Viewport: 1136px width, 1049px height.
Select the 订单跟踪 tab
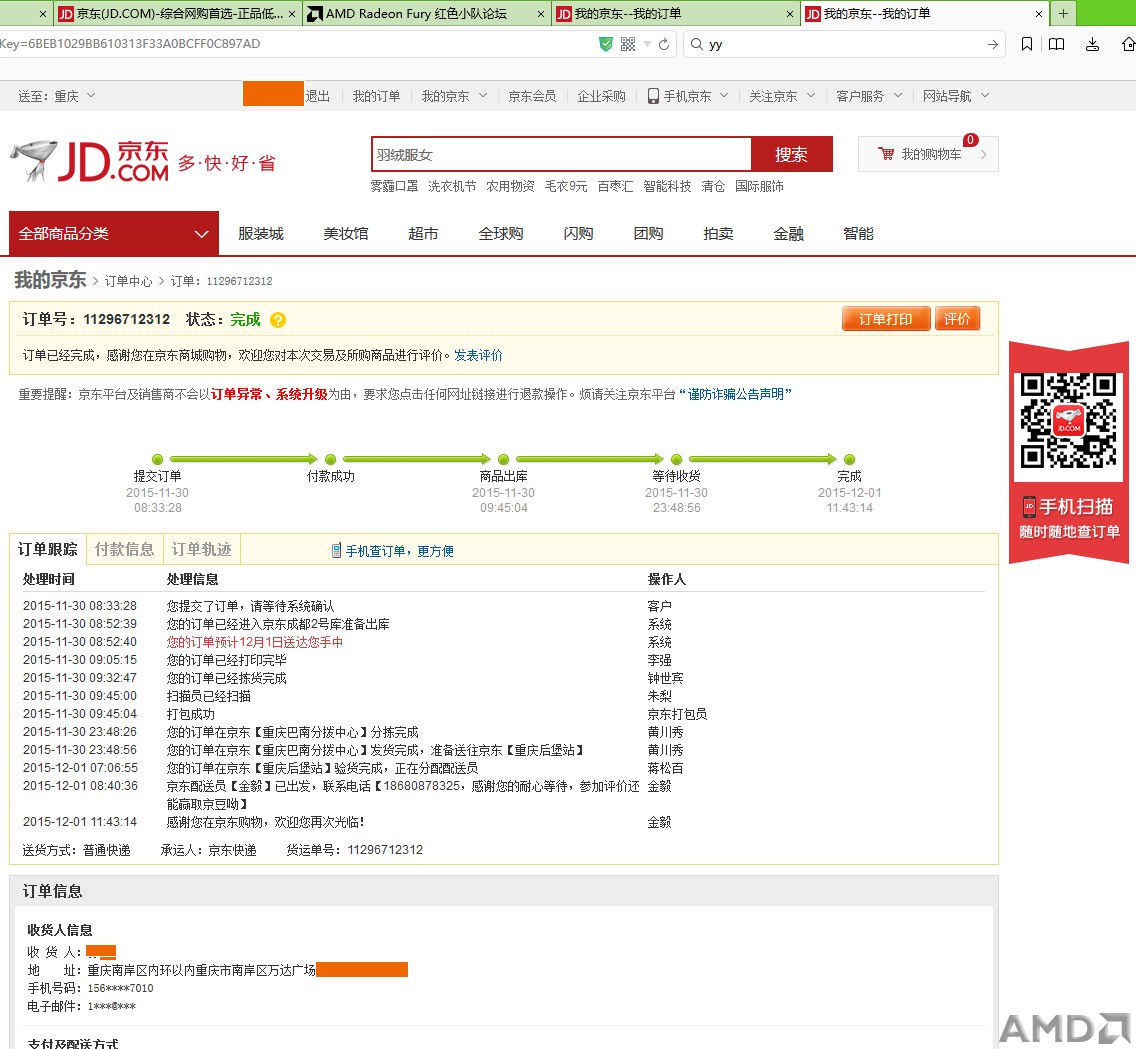click(x=48, y=550)
